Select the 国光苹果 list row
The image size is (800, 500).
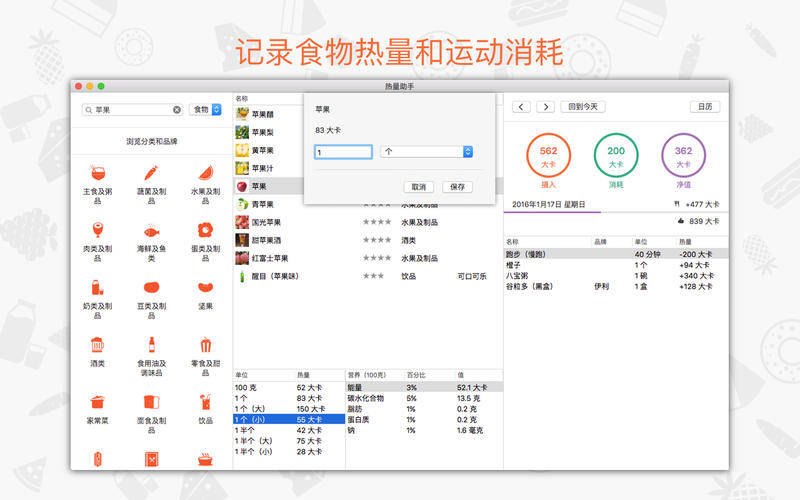(x=367, y=222)
